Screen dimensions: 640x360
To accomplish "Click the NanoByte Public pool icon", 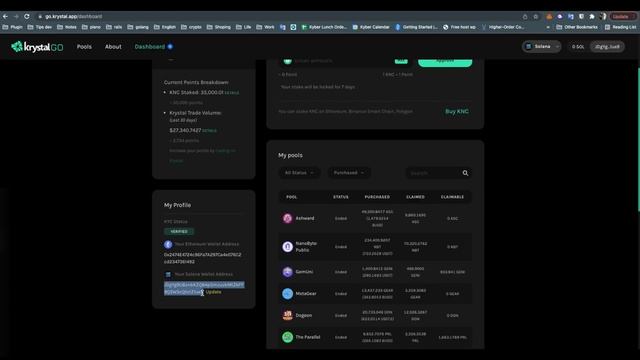I will pyautogui.click(x=287, y=247).
